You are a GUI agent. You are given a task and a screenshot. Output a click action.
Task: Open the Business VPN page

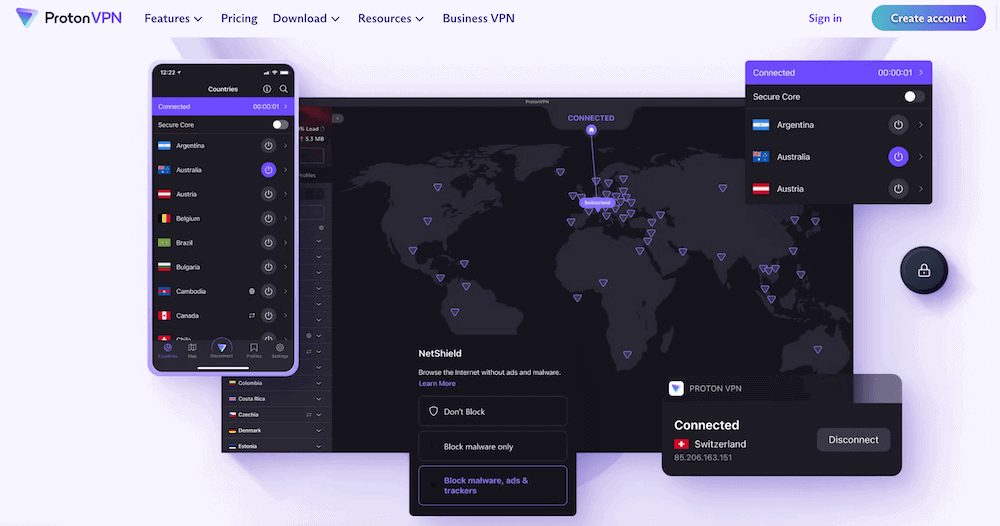pyautogui.click(x=478, y=18)
